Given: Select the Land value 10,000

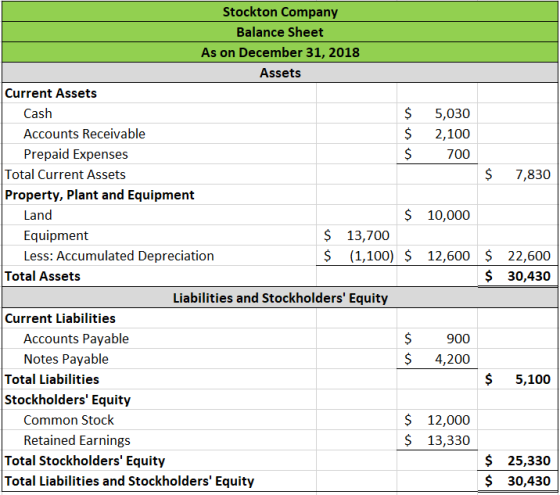Looking at the screenshot, I should pos(449,215).
